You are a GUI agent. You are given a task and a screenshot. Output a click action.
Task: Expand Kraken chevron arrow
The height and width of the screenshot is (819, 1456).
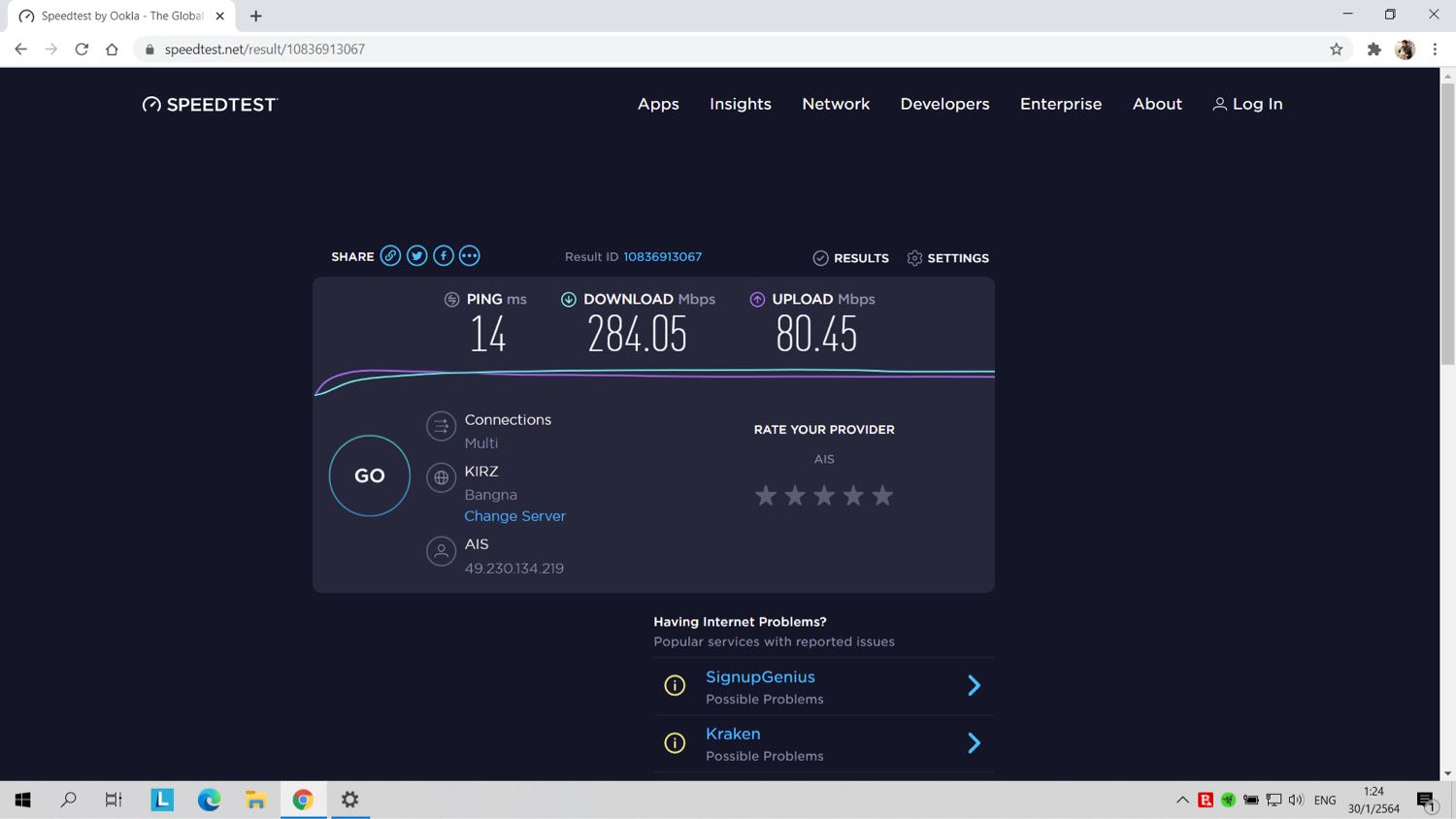tap(974, 743)
